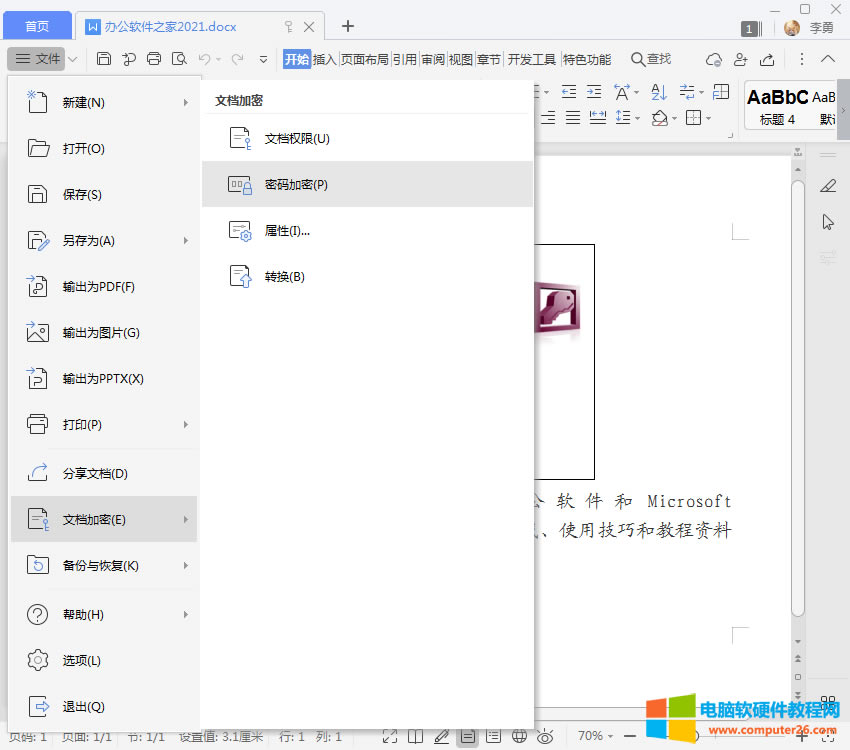850x750 pixels.
Task: Switch to web layout view icon
Action: [519, 737]
